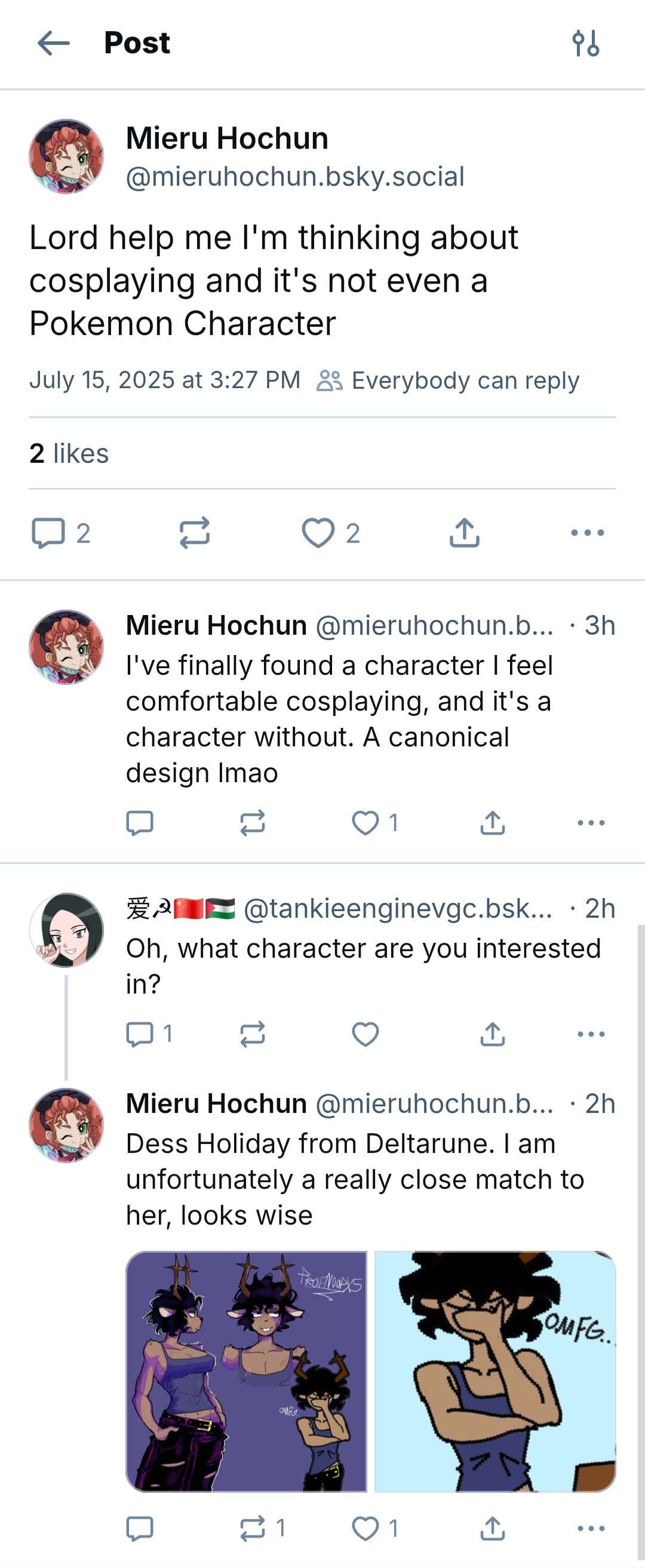Open @mieruhochun.bsky.social profile handle
645x1568 pixels.
tap(296, 177)
